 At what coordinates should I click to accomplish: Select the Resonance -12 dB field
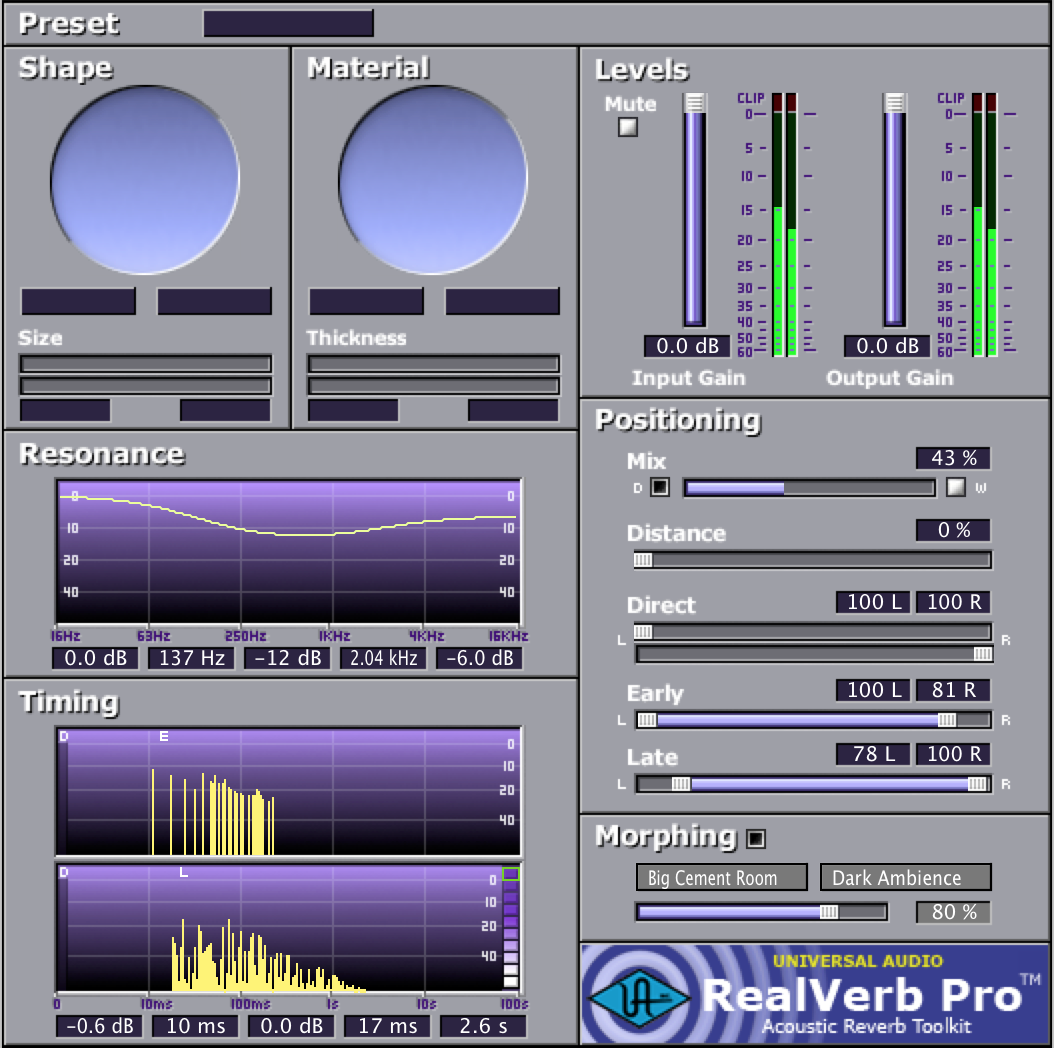coord(288,658)
